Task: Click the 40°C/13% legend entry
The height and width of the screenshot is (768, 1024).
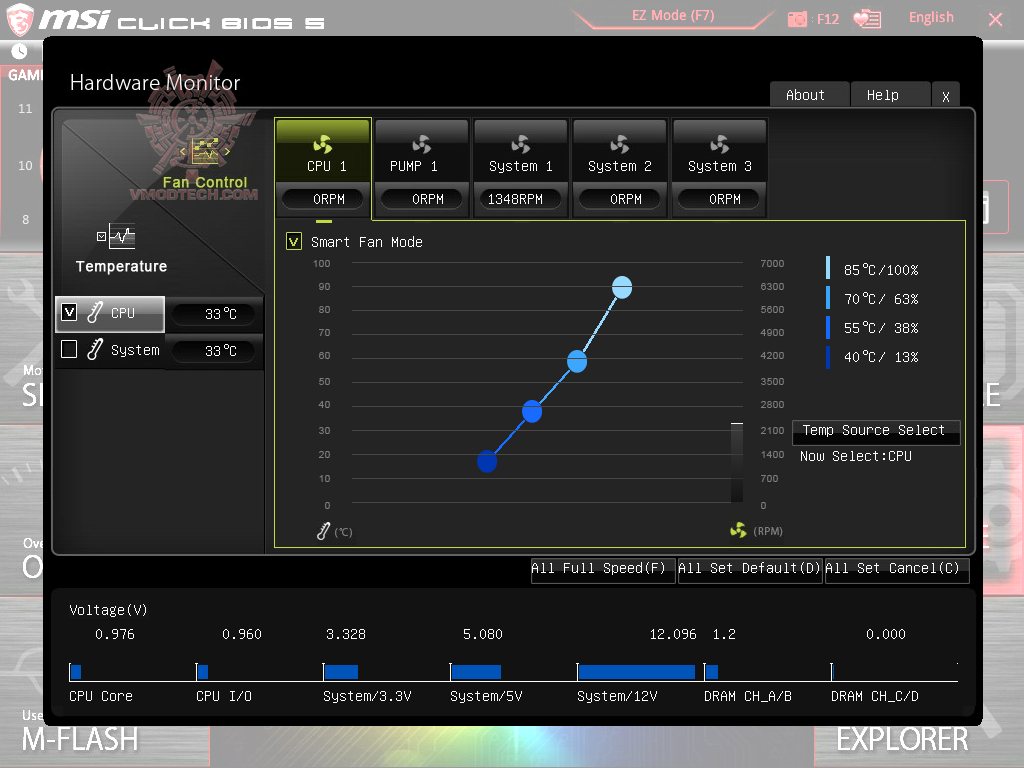Action: [873, 357]
